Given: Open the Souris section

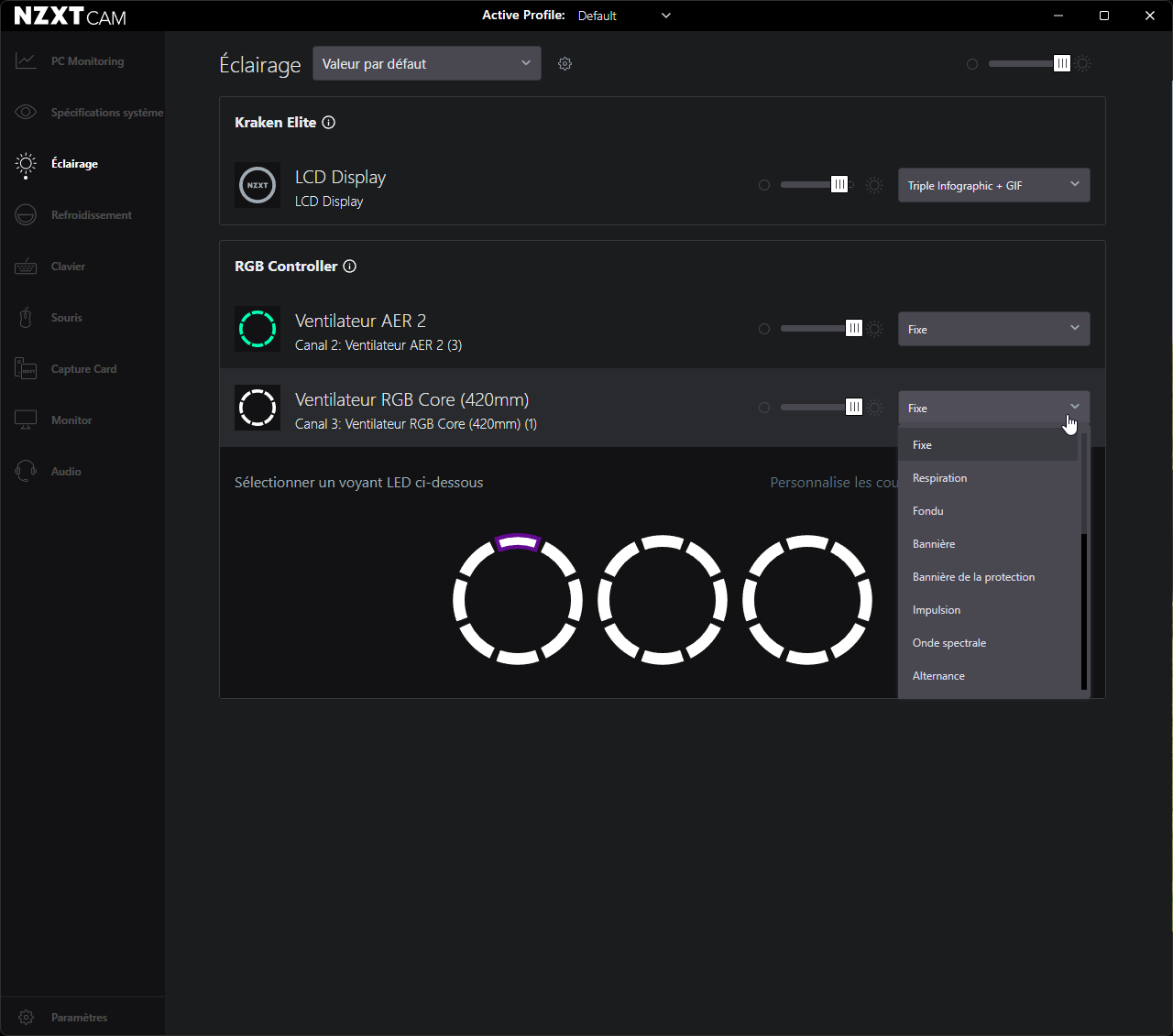Looking at the screenshot, I should (82, 318).
